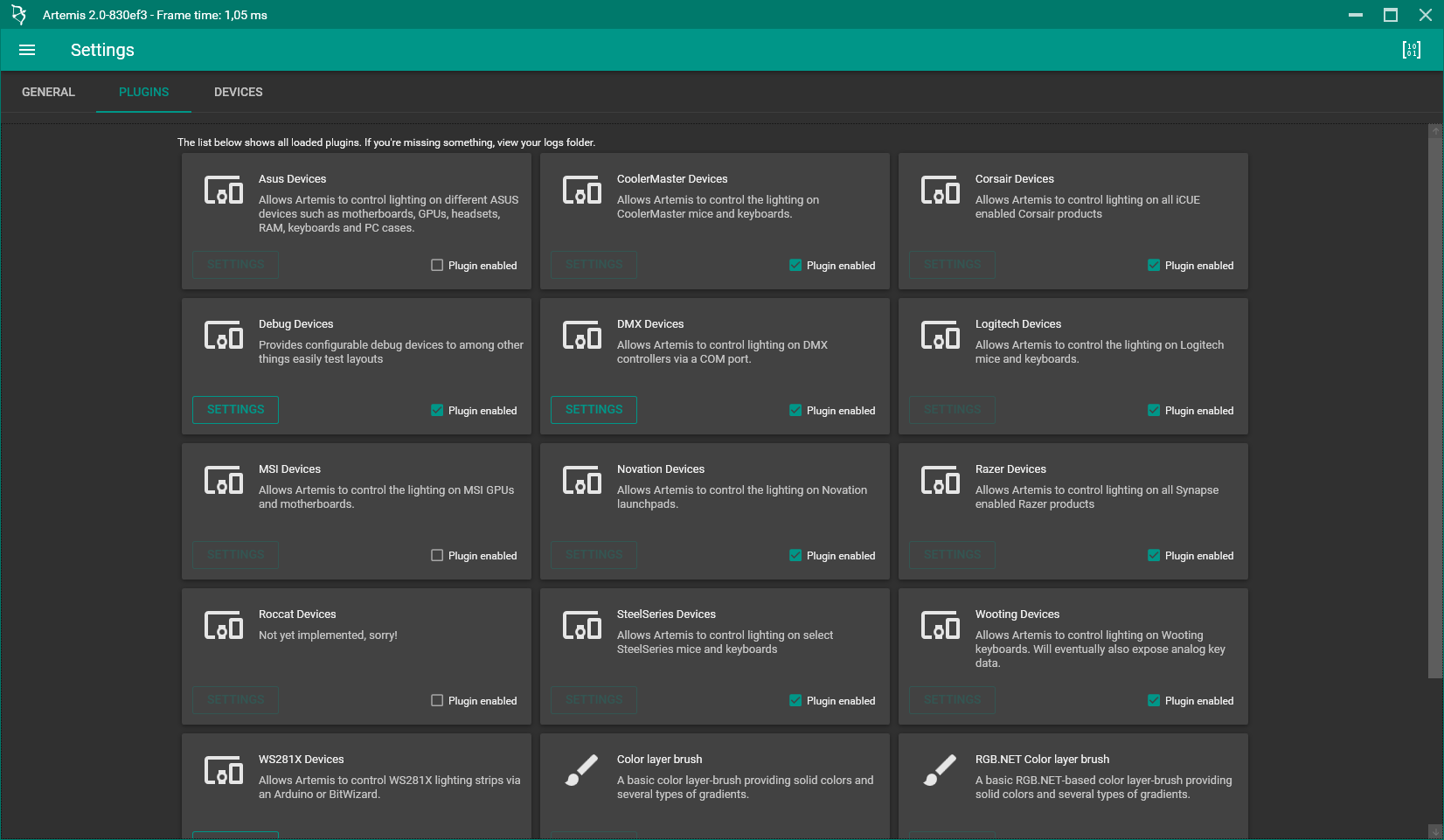Maximize the Artemis window
The height and width of the screenshot is (840, 1444).
1391,15
